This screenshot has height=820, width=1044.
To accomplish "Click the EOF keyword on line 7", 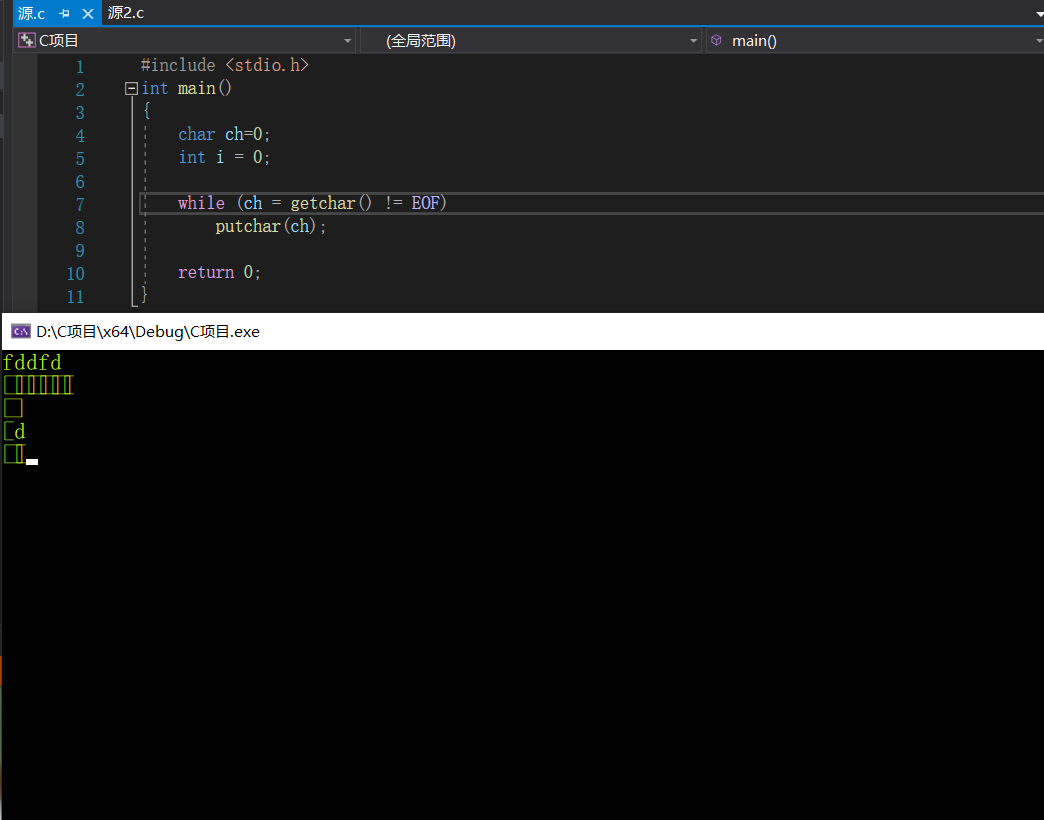I will tap(427, 204).
